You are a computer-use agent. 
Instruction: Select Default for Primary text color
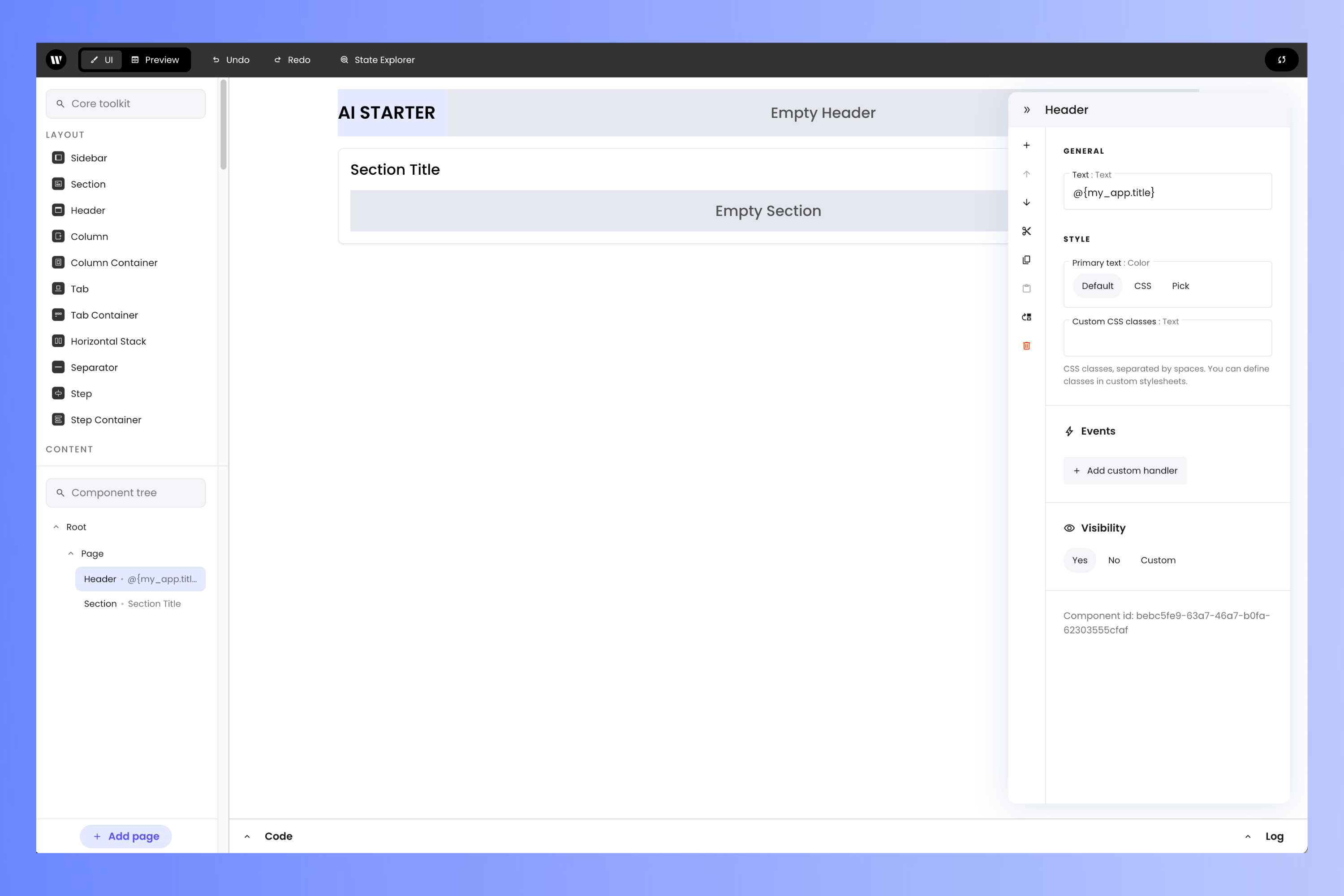click(1097, 286)
